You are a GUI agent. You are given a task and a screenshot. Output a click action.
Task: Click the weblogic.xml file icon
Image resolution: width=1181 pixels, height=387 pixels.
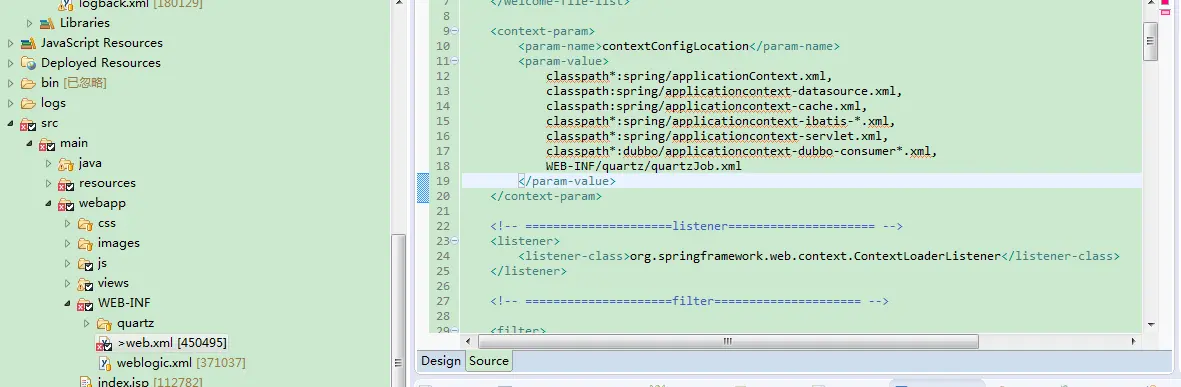click(105, 364)
